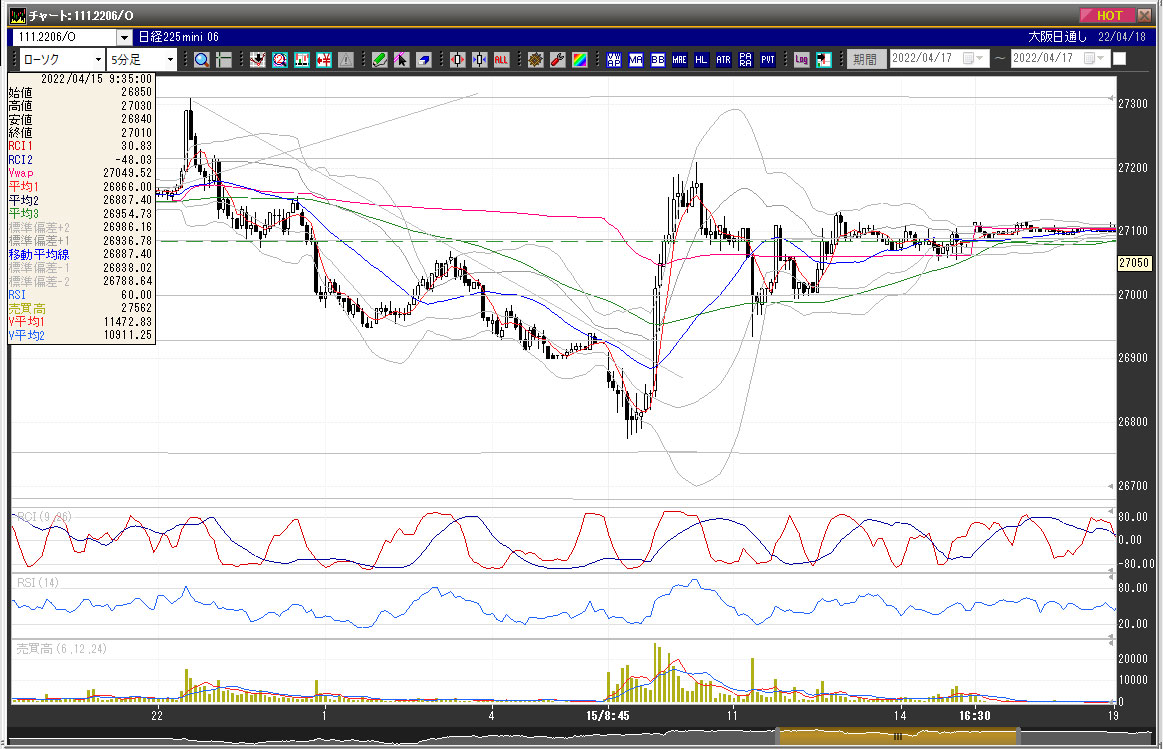Click the HOT button in title bar
Image resolution: width=1163 pixels, height=749 pixels.
(1107, 15)
